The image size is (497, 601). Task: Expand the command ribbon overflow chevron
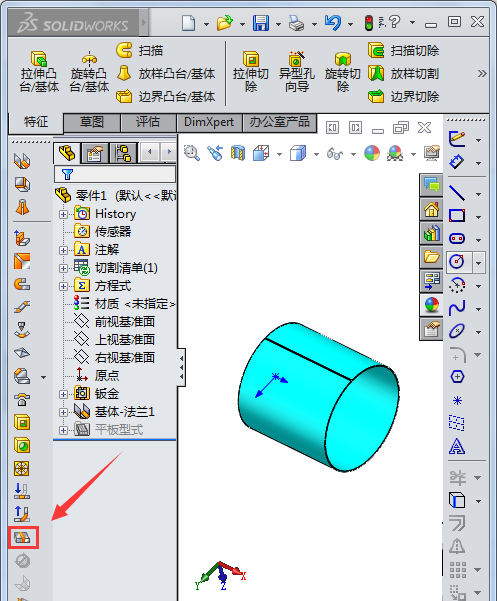click(x=482, y=73)
